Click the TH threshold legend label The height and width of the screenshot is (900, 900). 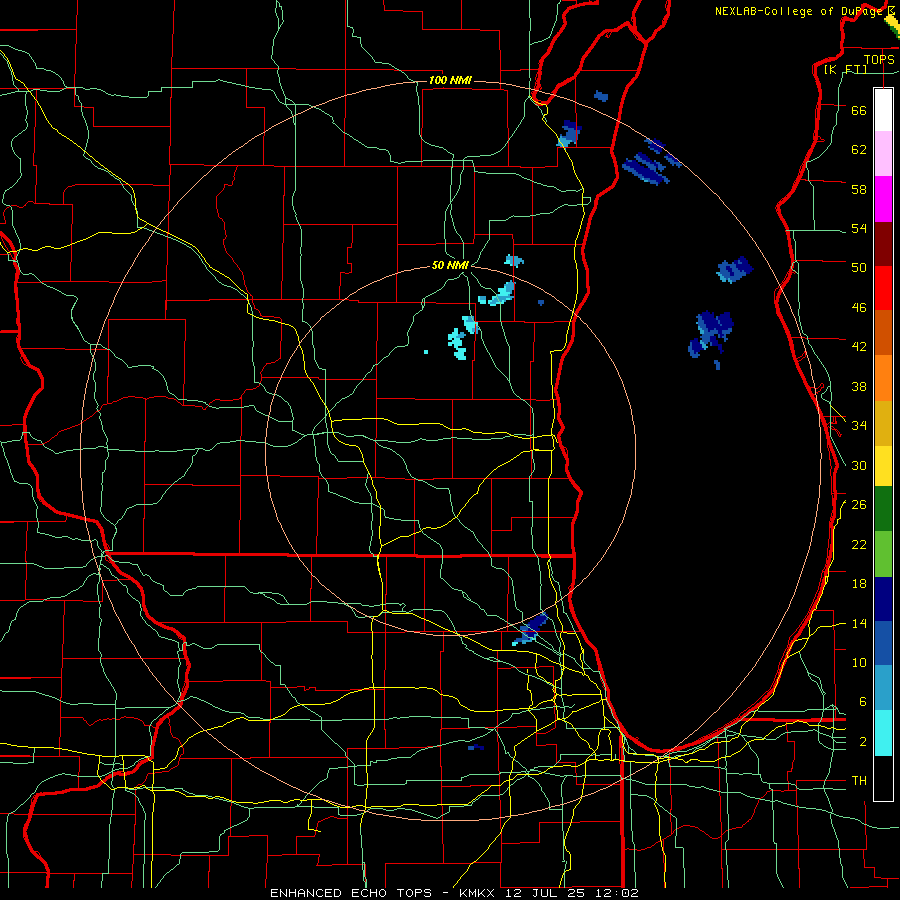pos(859,781)
